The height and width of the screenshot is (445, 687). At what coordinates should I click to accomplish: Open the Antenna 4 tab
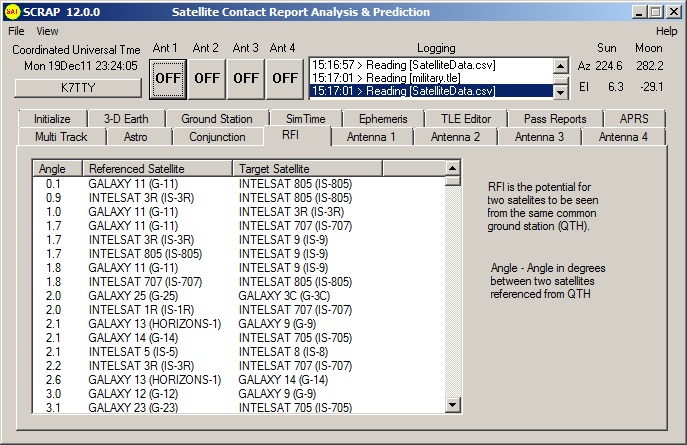[623, 137]
